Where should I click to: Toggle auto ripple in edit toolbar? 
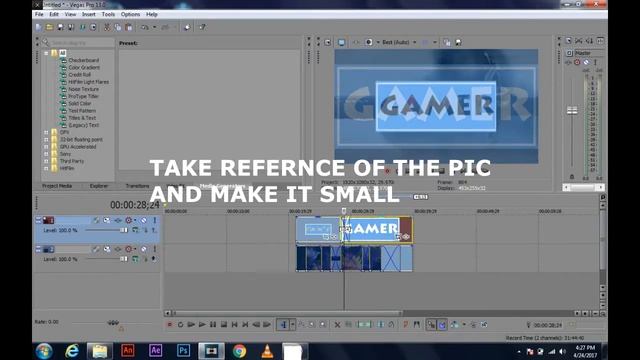click(454, 325)
